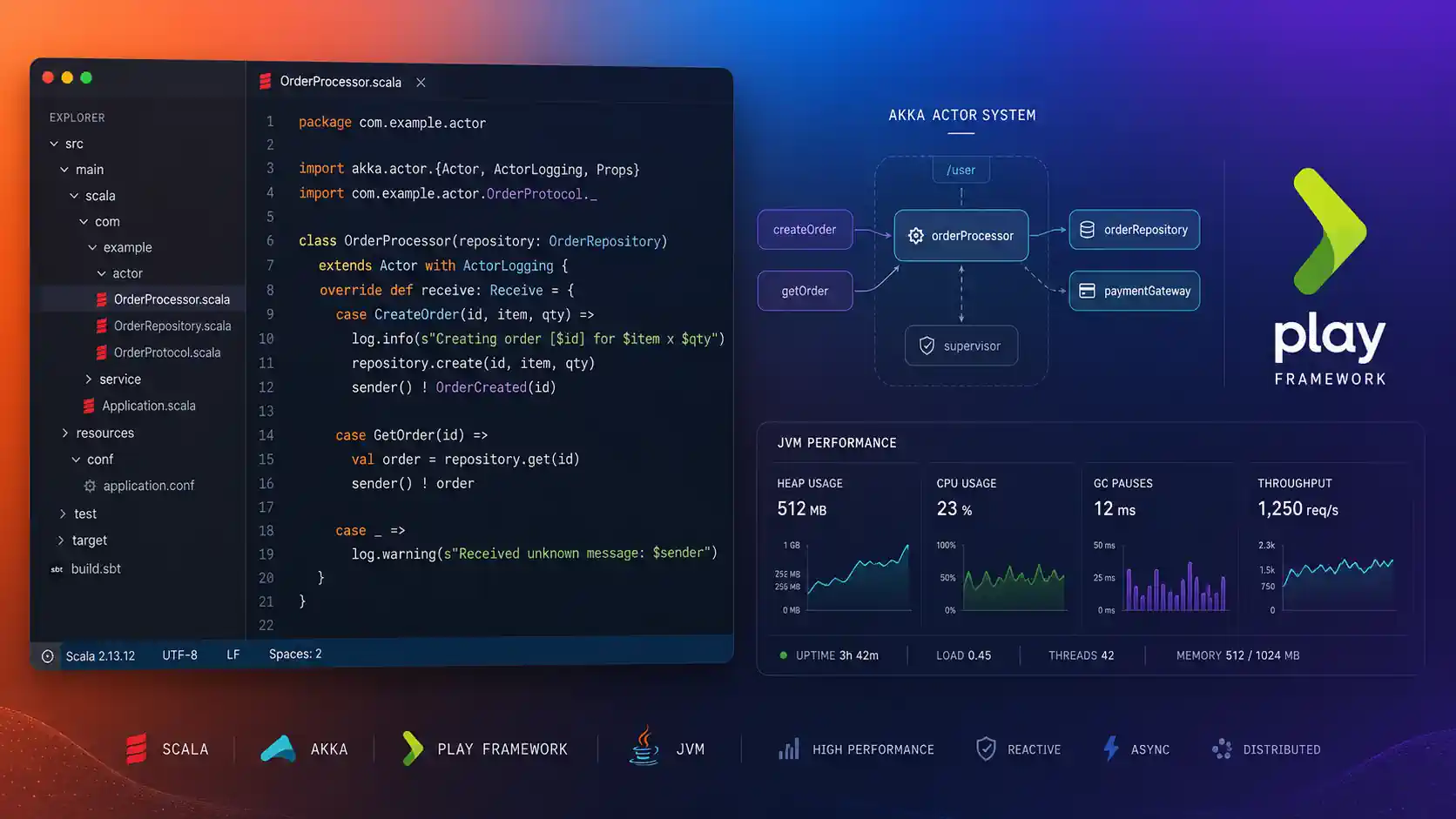The image size is (1456, 819).
Task: Click card icon in paymentGateway node
Action: pyautogui.click(x=1087, y=291)
